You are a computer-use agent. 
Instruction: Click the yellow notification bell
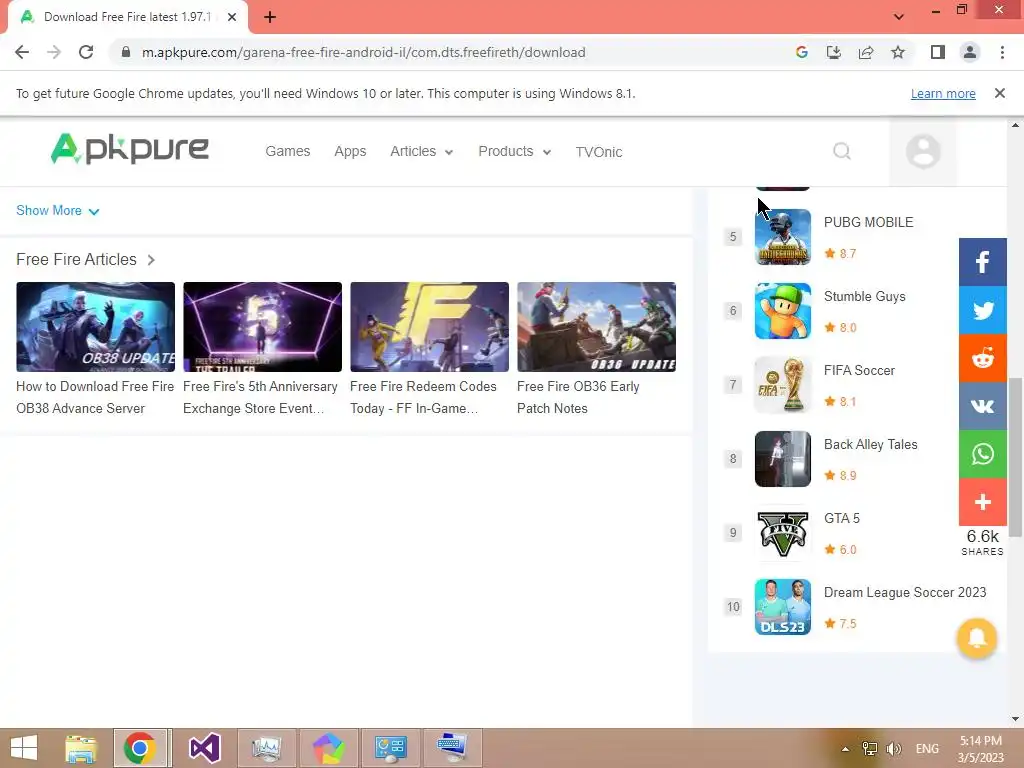[x=976, y=638]
